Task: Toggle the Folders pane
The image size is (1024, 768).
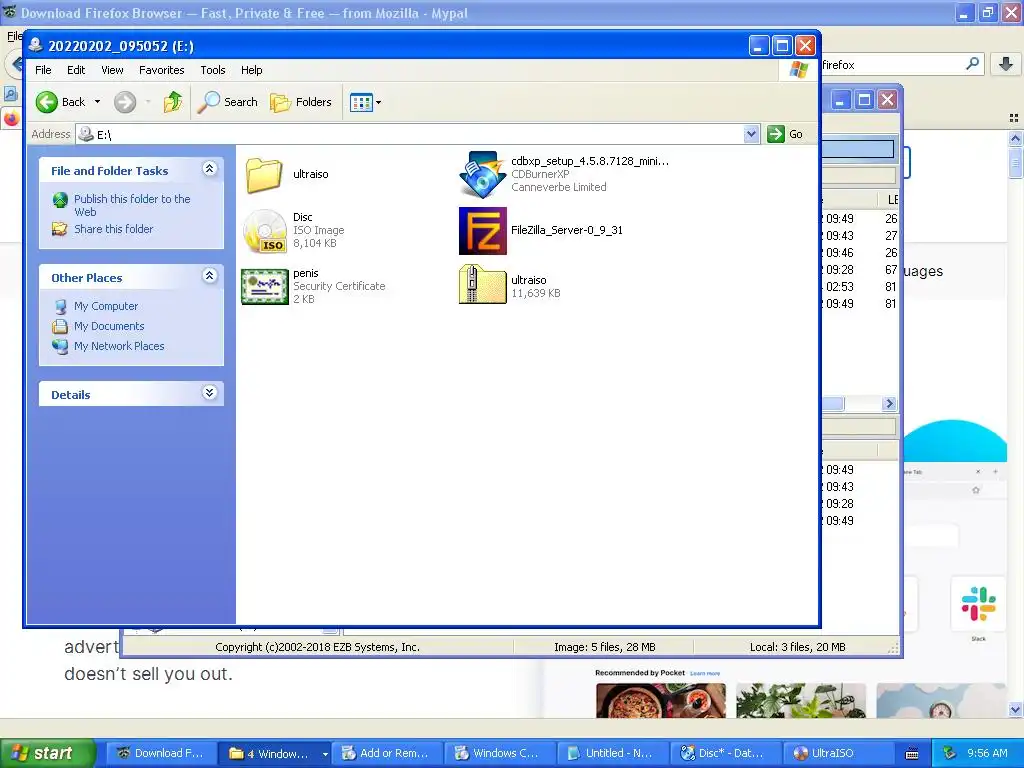Action: [x=301, y=102]
